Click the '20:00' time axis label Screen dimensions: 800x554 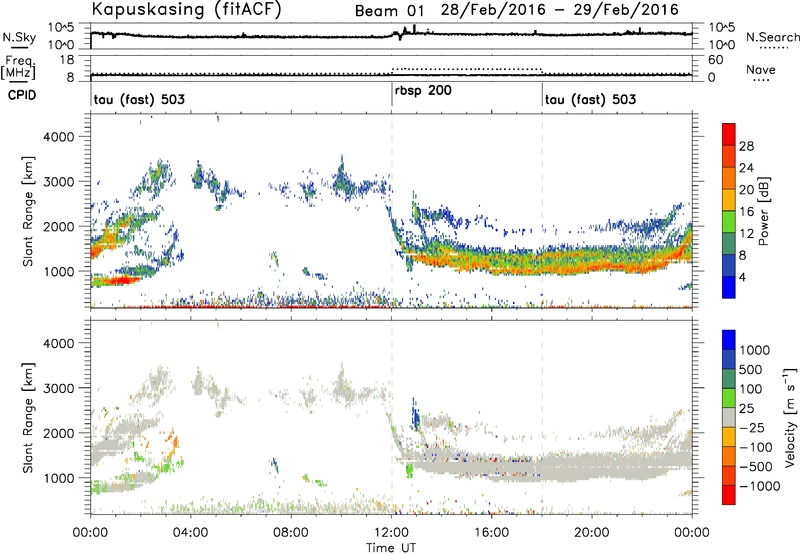click(591, 533)
